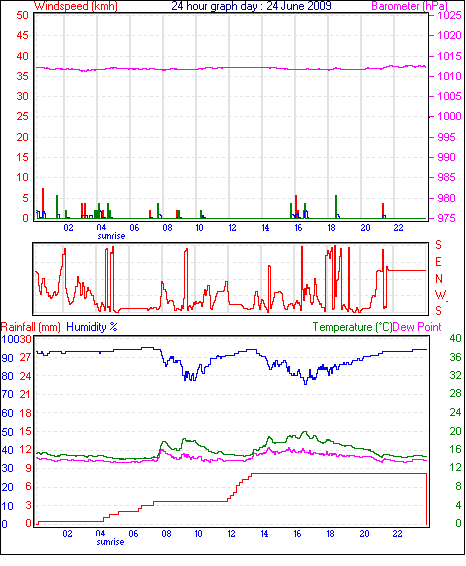
Task: Click the 1025 barometer scale value
Action: click(x=449, y=15)
